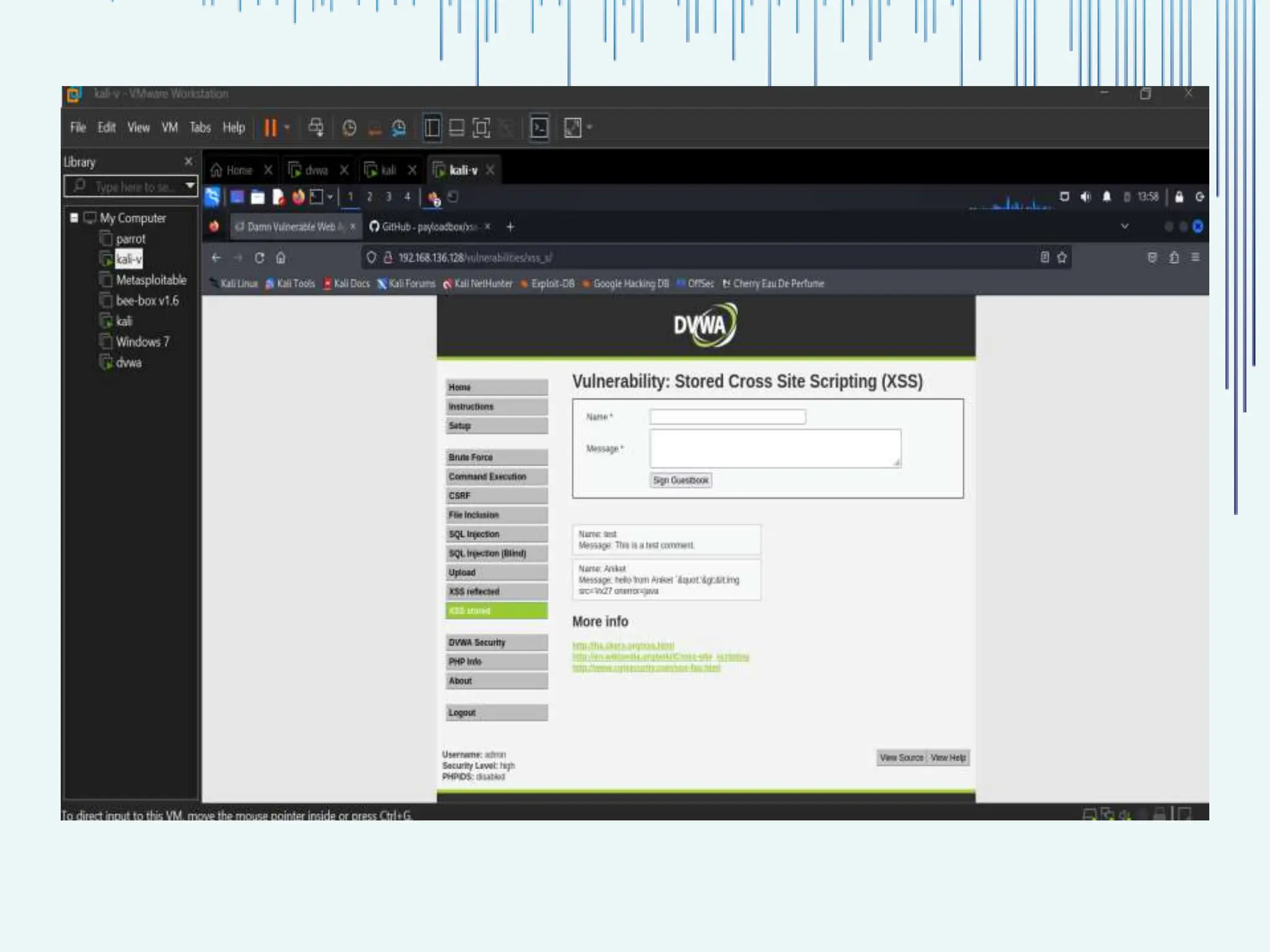Click the Sign Guestbook button
This screenshot has height=952, width=1270.
click(680, 480)
